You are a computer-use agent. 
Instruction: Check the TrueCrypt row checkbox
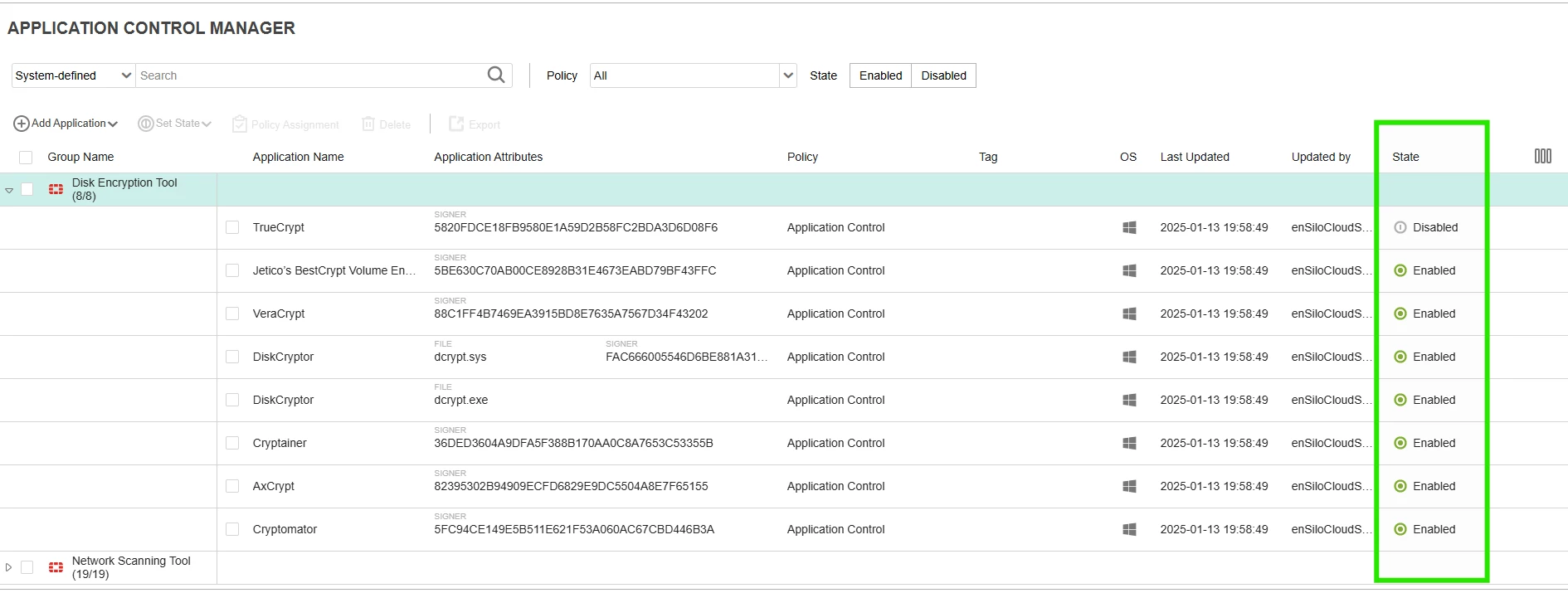[232, 227]
